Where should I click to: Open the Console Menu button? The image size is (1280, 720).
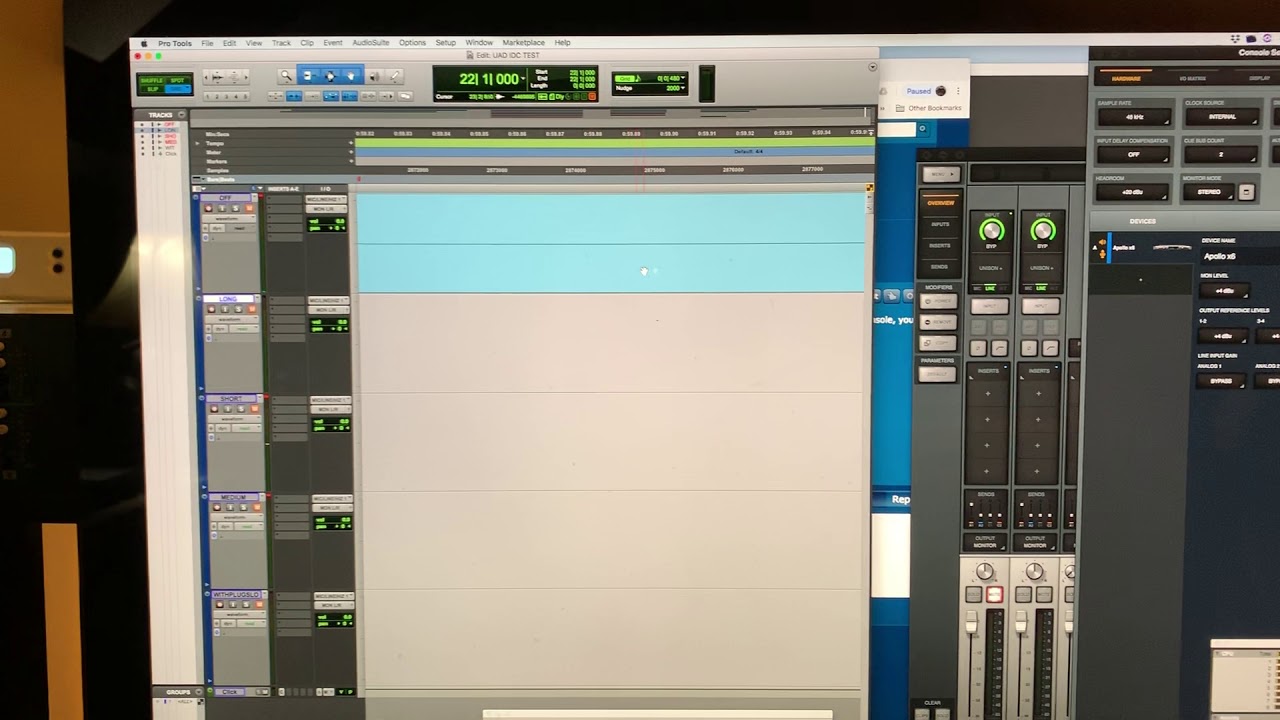coord(940,174)
